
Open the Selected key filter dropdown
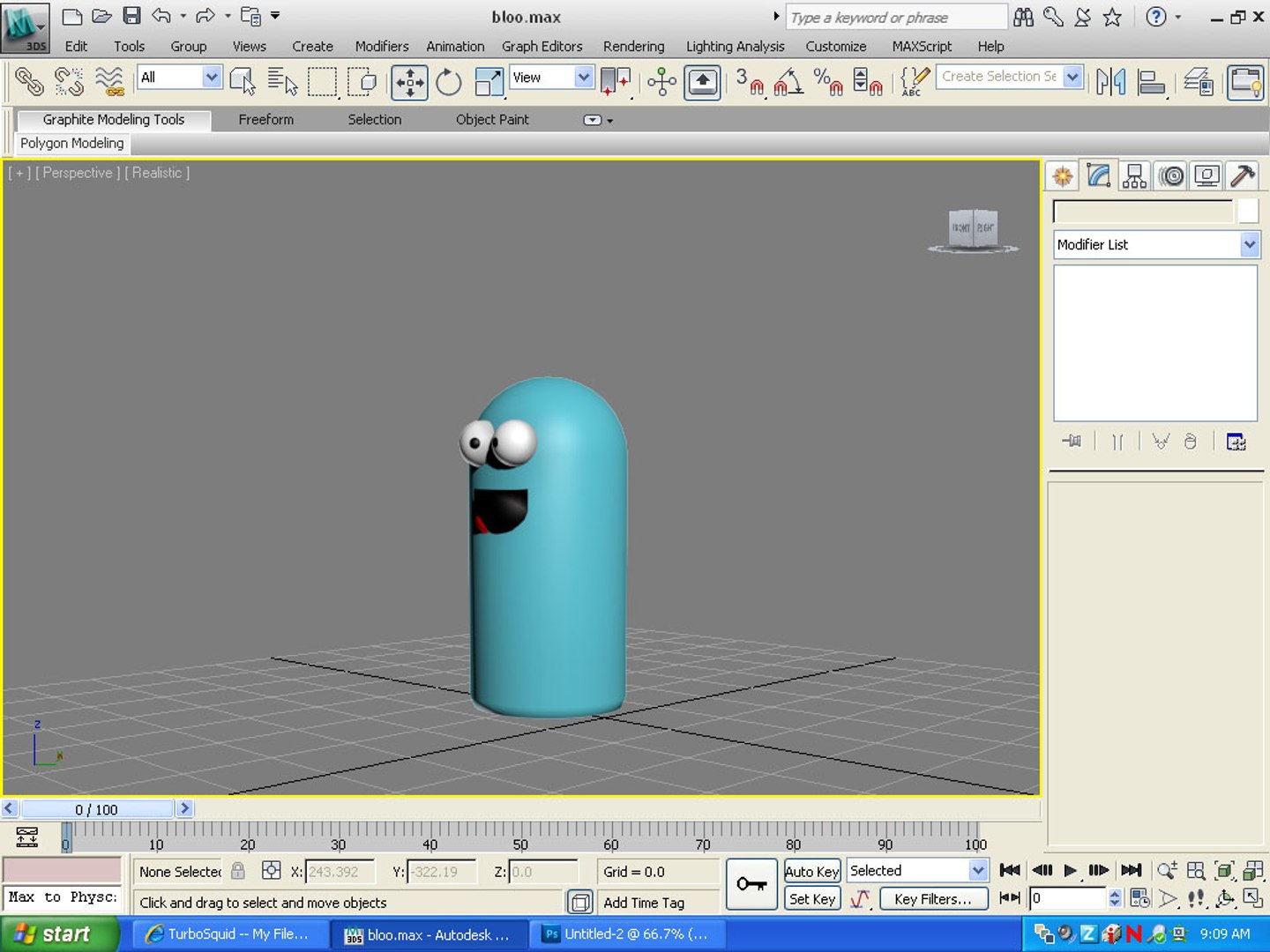(978, 871)
